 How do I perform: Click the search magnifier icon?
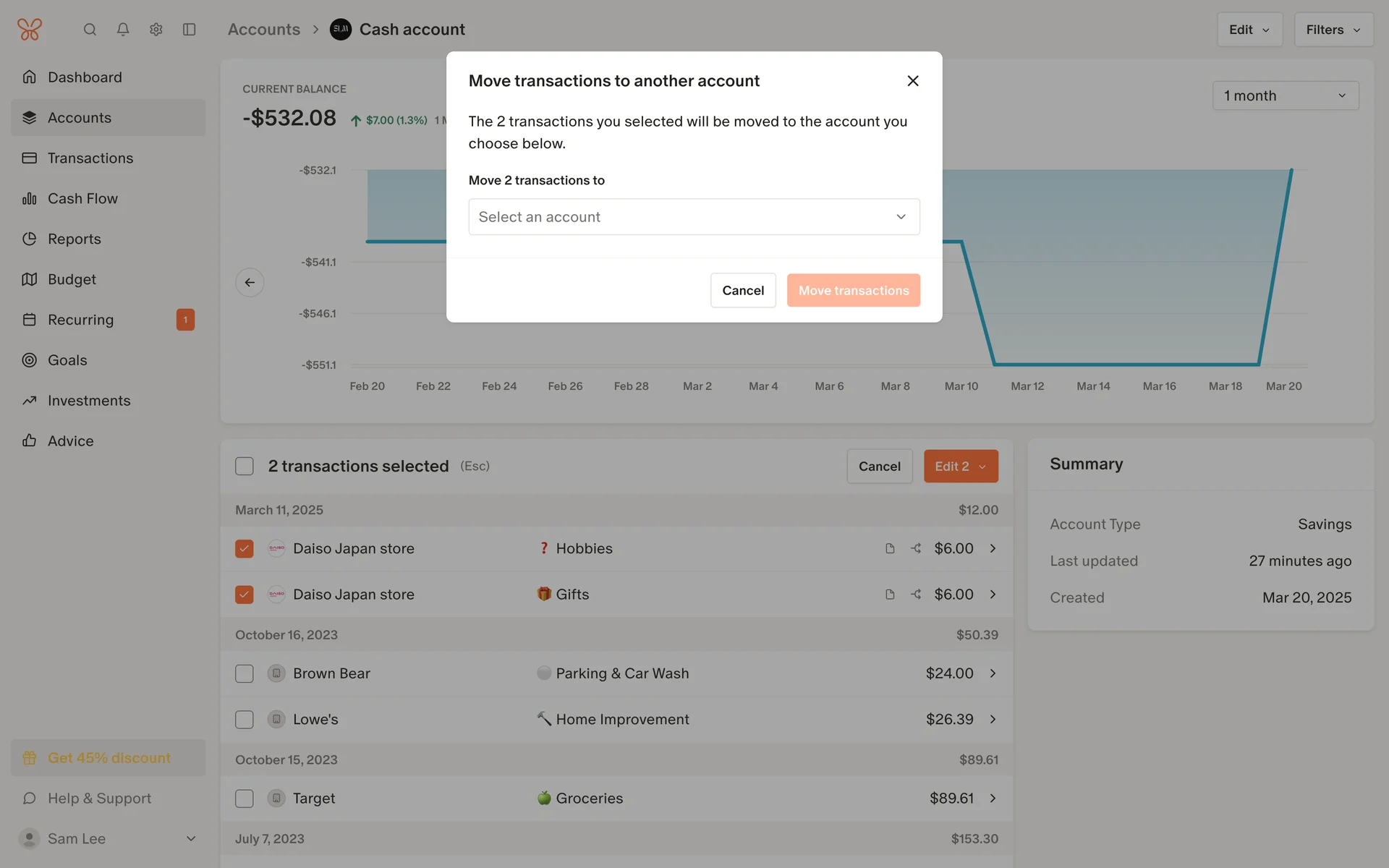point(90,30)
